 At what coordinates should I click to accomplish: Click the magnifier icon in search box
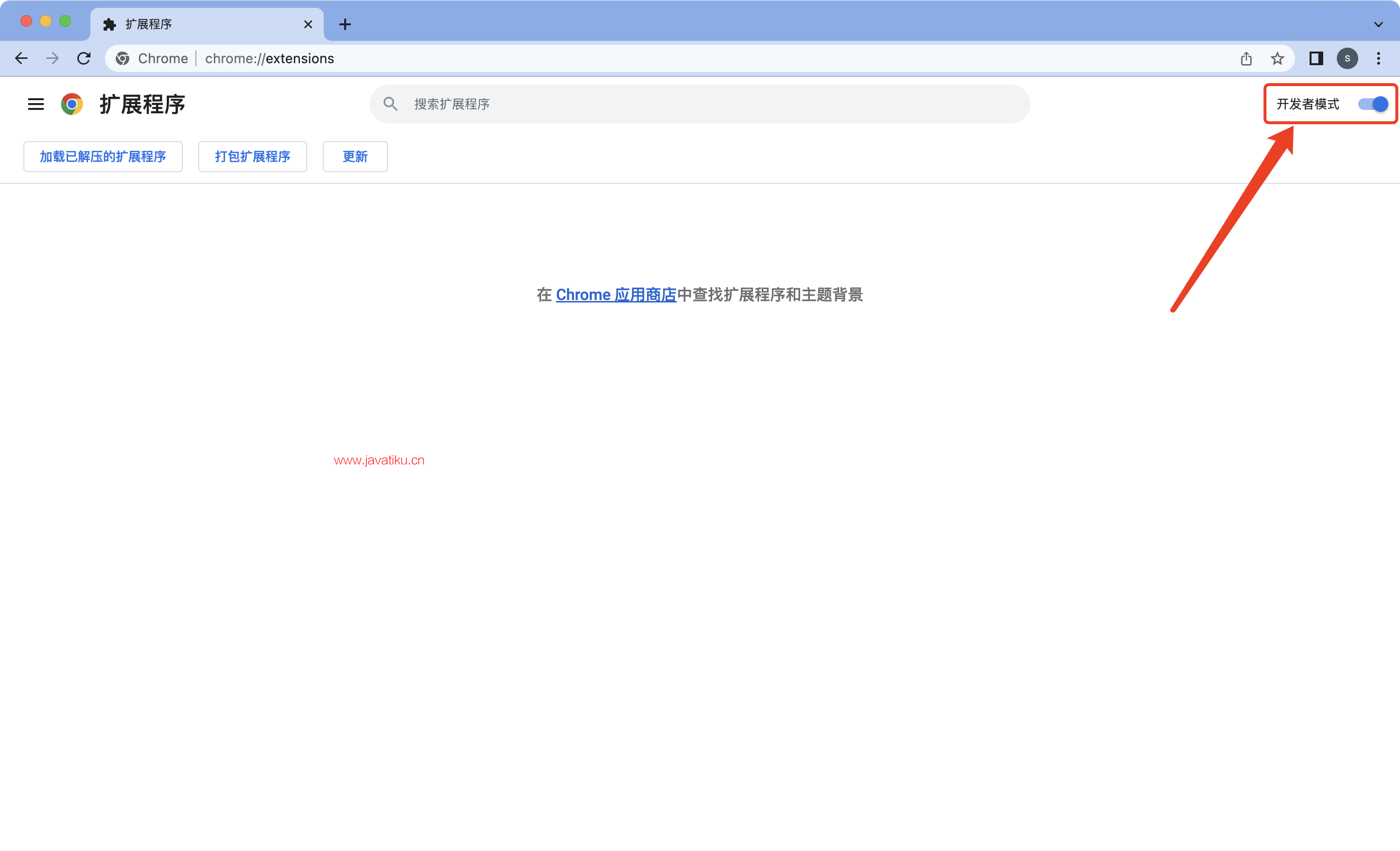390,104
